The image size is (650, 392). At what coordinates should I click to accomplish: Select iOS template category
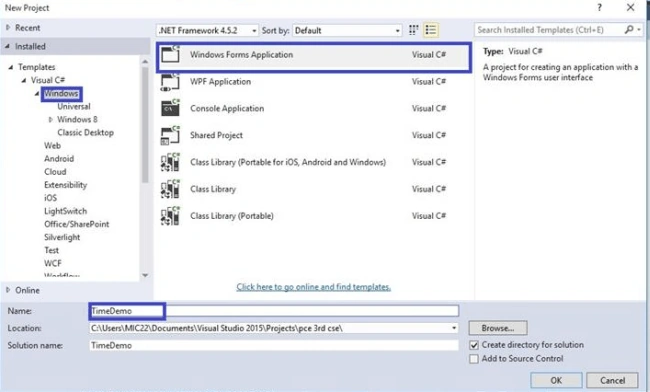tap(51, 198)
